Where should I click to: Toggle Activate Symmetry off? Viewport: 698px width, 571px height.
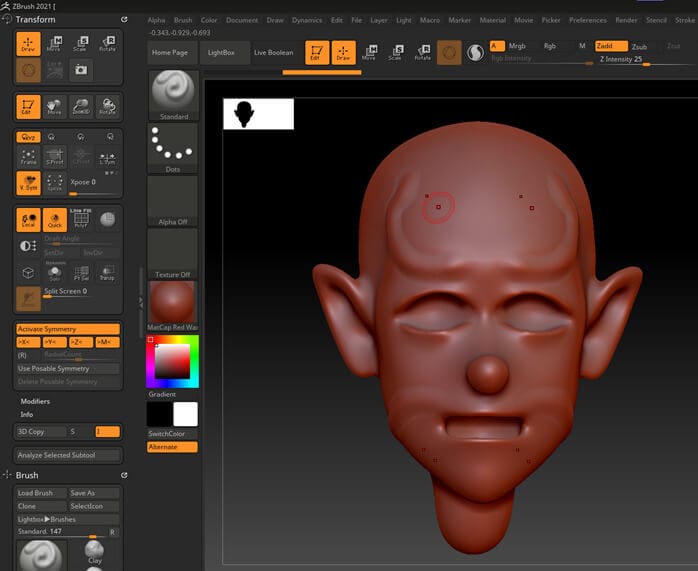point(67,329)
